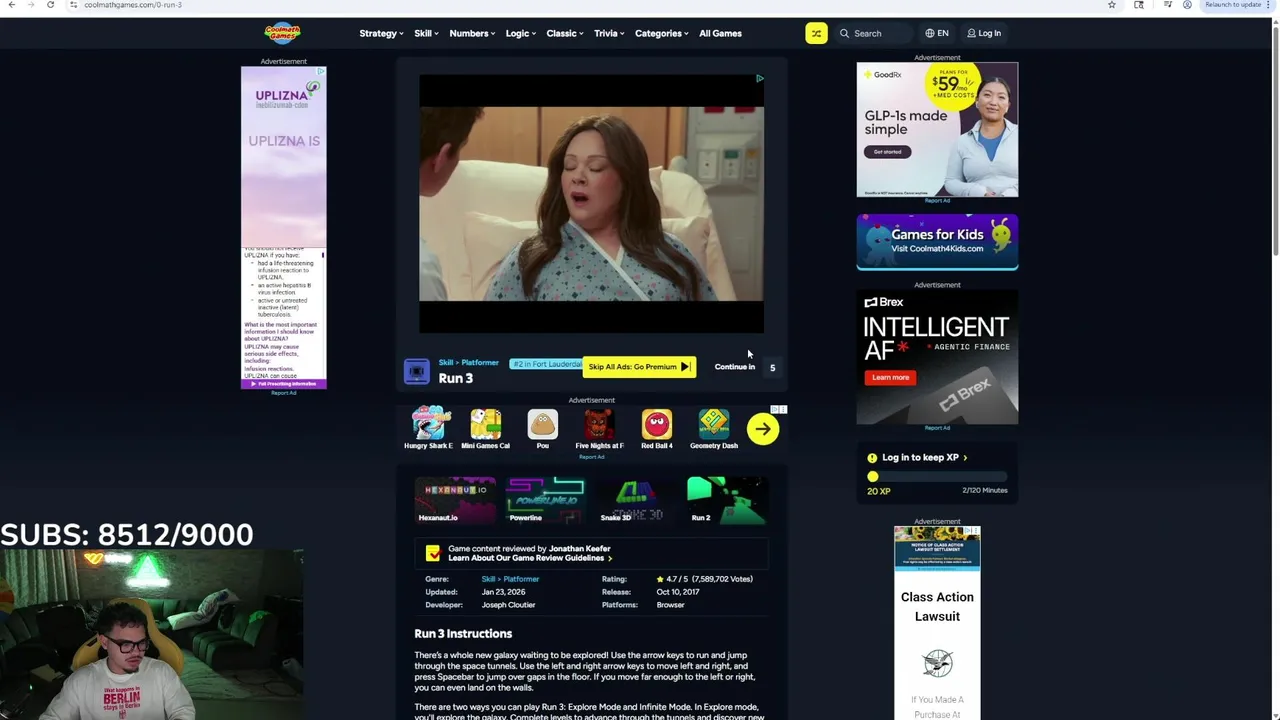Click Report Ad under the game carousel
The height and width of the screenshot is (720, 1280).
click(x=591, y=457)
